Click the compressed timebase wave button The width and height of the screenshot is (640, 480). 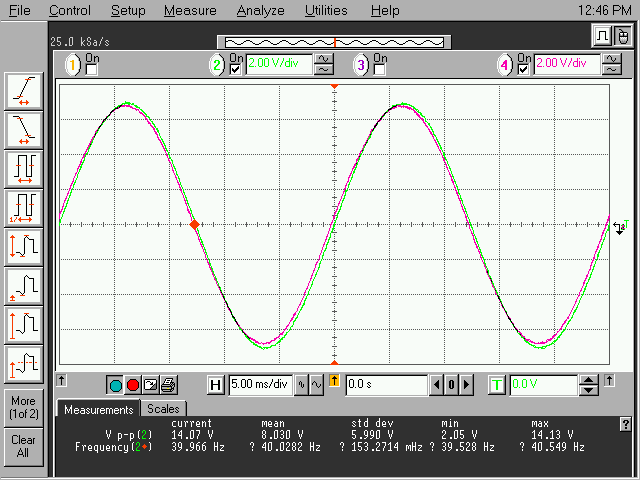(x=301, y=385)
